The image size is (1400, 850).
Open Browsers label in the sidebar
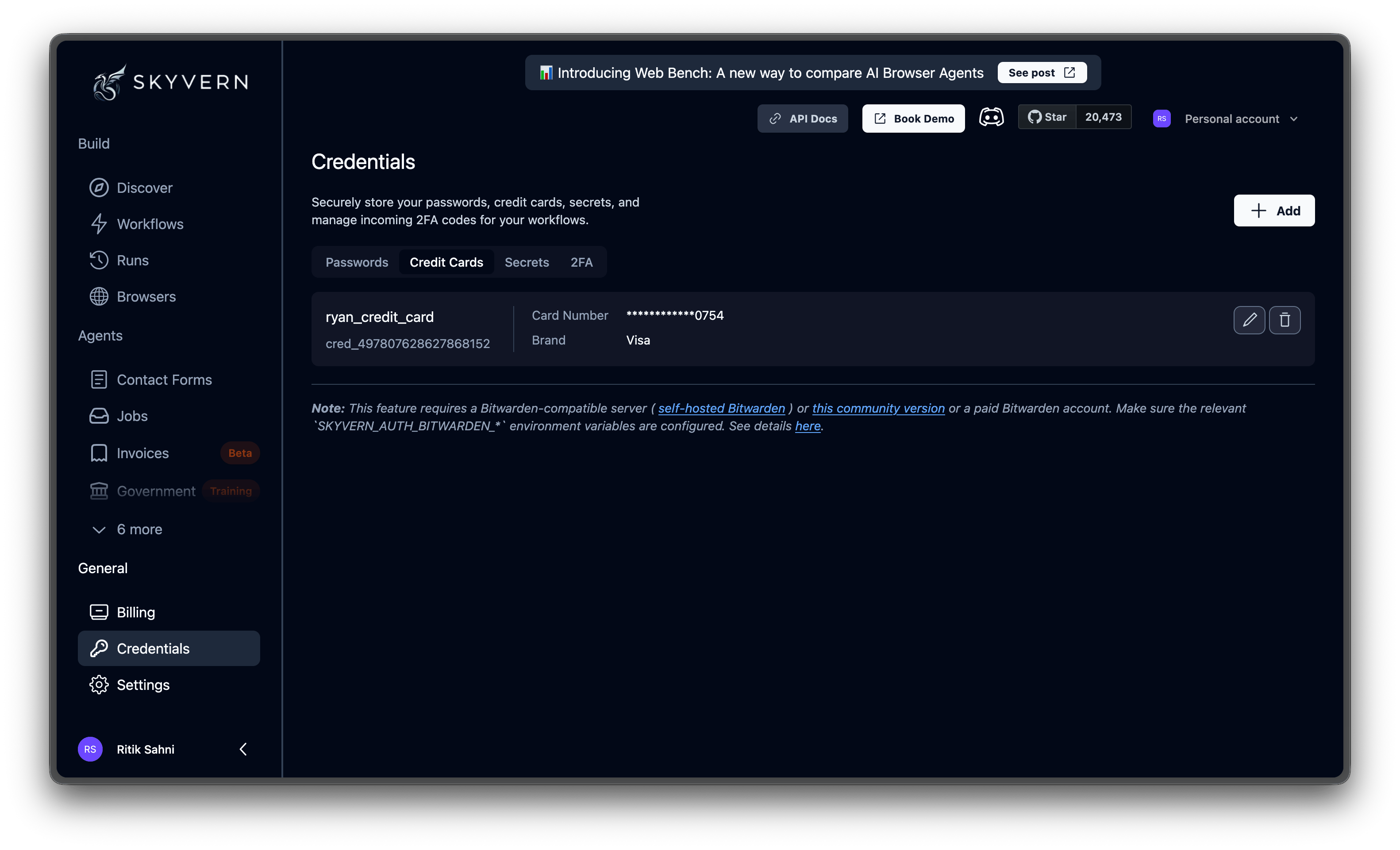146,296
